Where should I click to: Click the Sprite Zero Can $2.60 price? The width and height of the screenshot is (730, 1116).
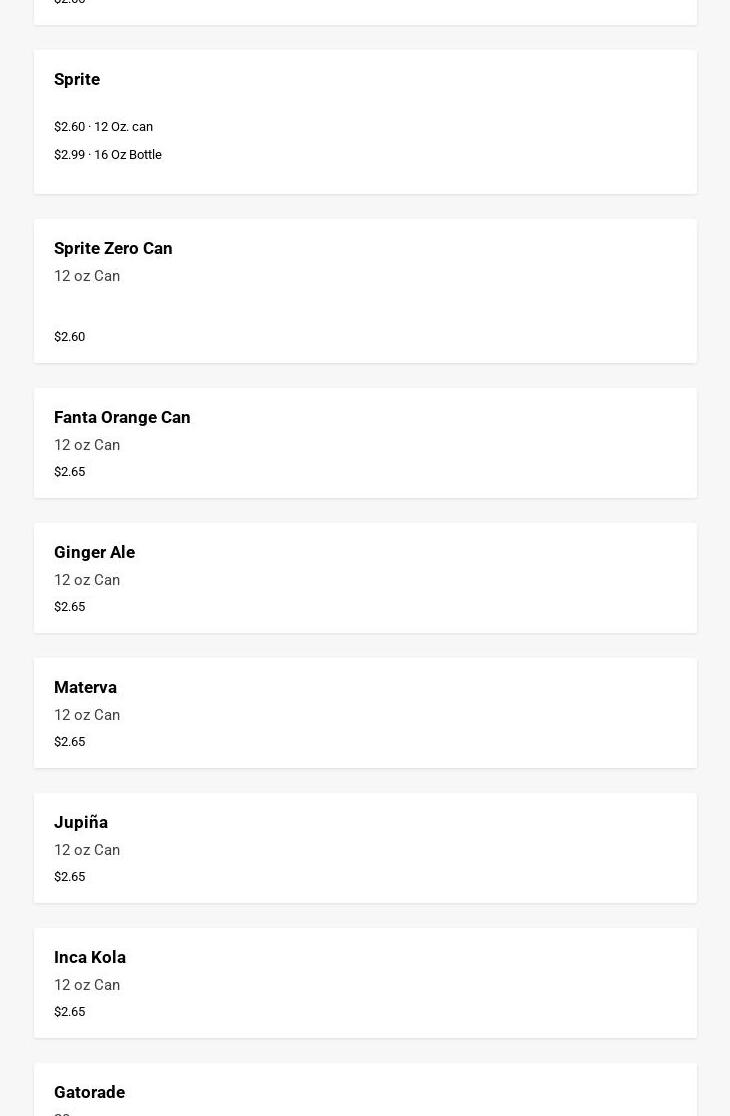click(69, 337)
